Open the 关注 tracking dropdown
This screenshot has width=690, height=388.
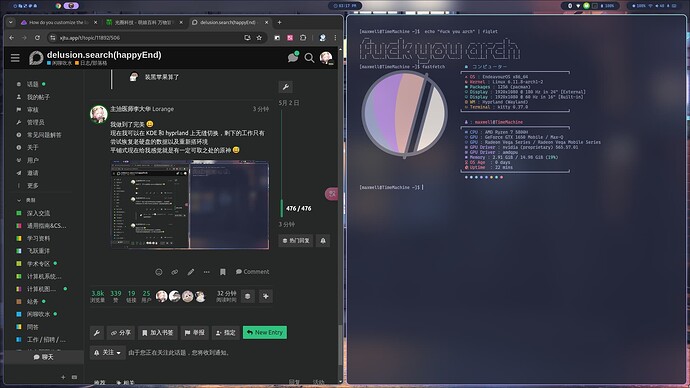point(108,352)
